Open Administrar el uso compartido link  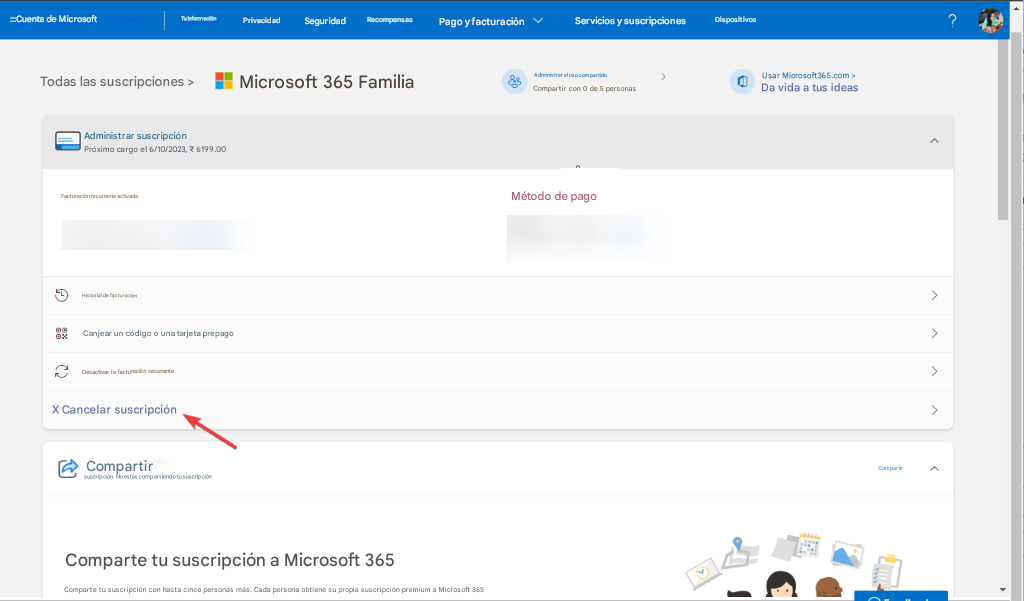coord(570,75)
